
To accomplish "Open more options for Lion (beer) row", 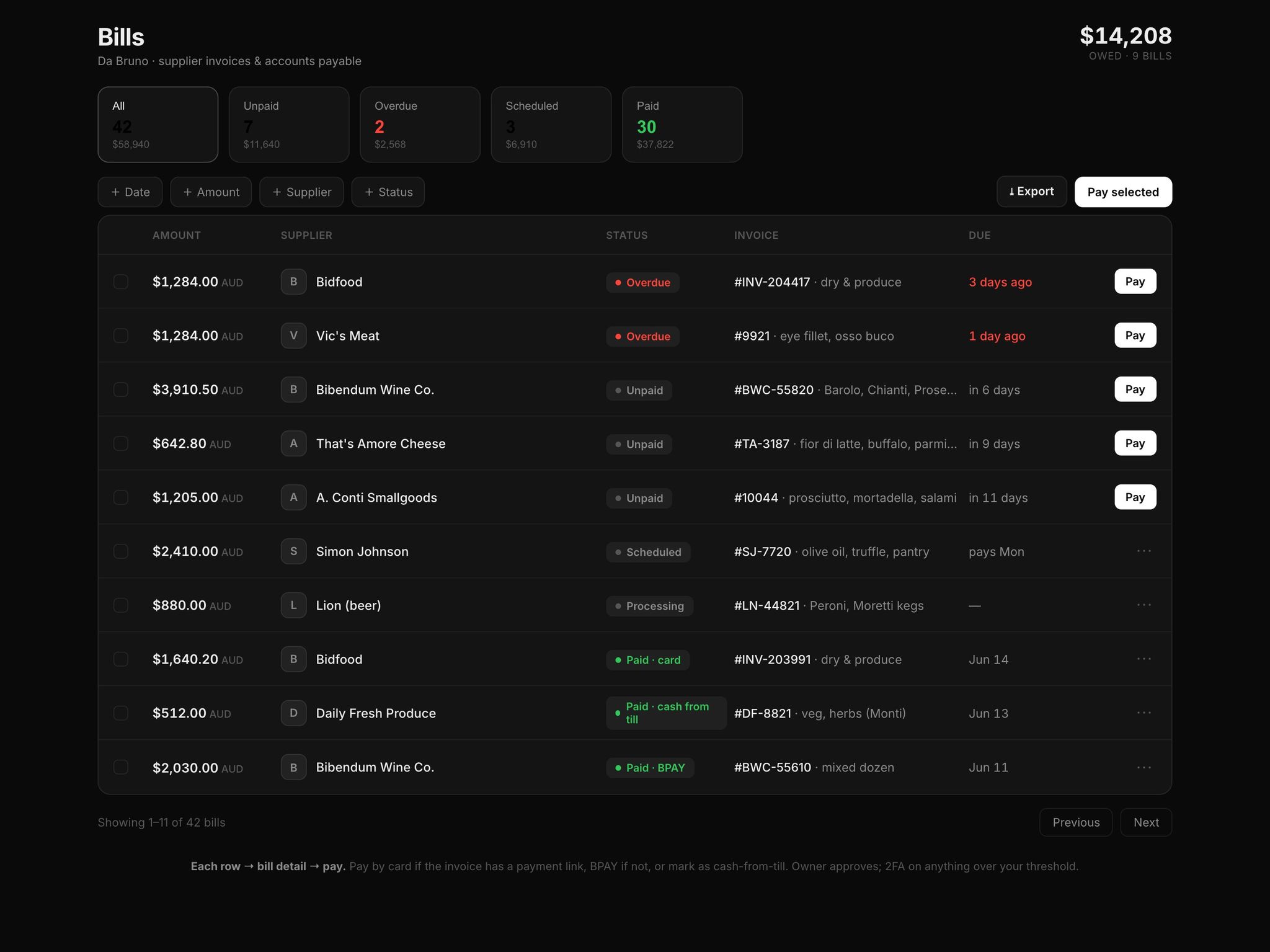I will click(1144, 605).
